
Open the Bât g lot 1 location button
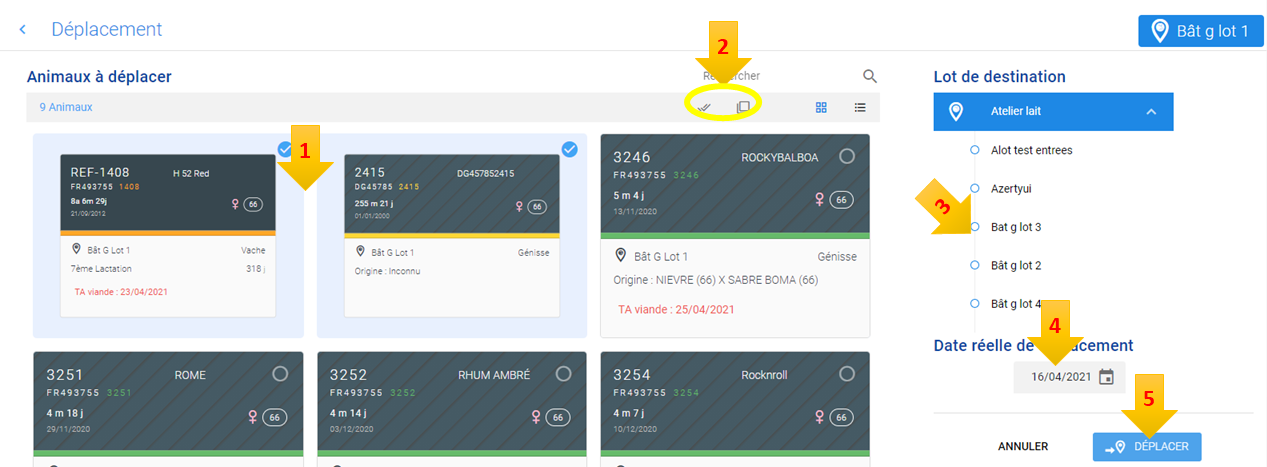(1201, 31)
